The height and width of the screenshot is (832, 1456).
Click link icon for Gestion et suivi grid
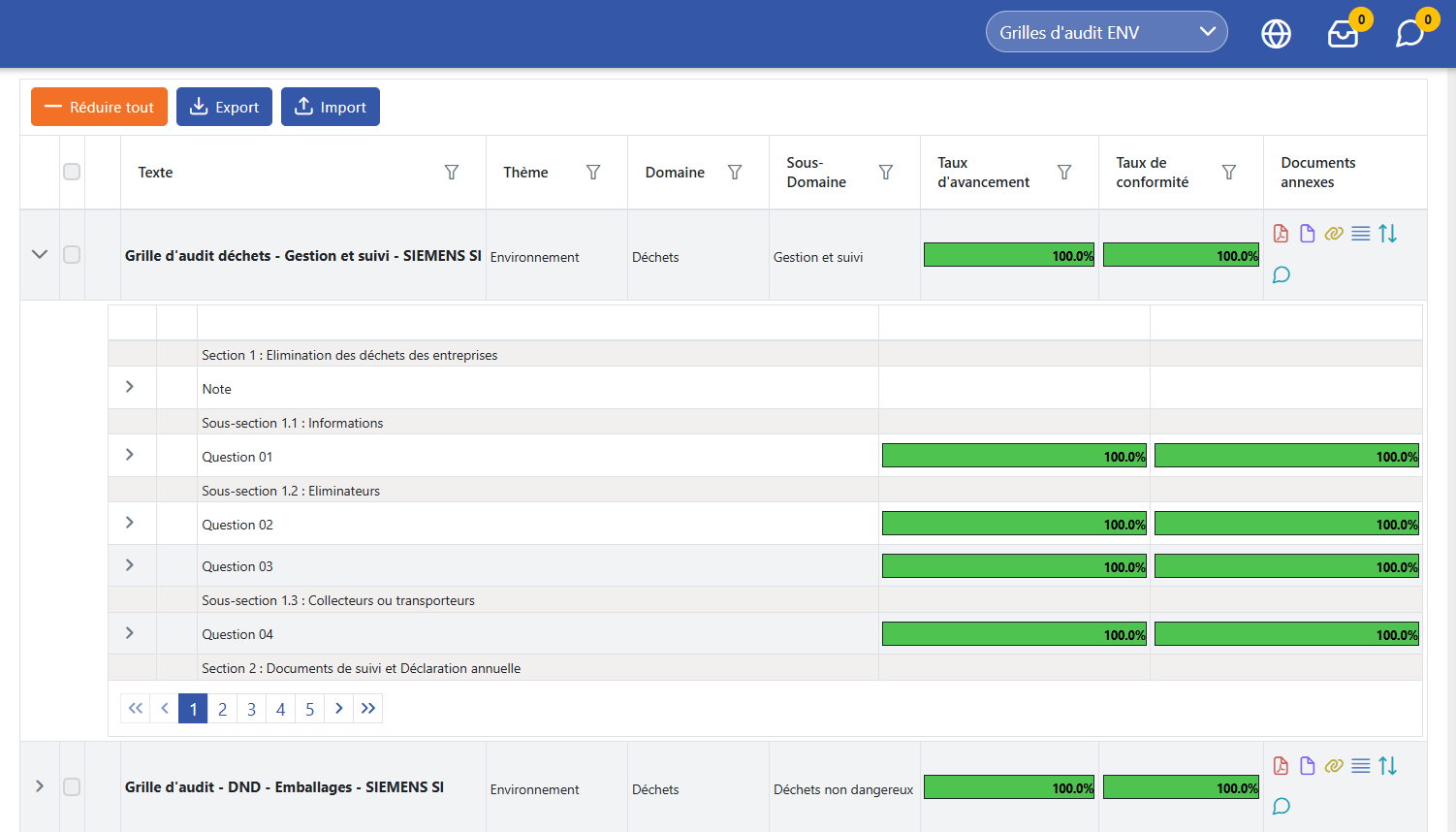point(1334,234)
